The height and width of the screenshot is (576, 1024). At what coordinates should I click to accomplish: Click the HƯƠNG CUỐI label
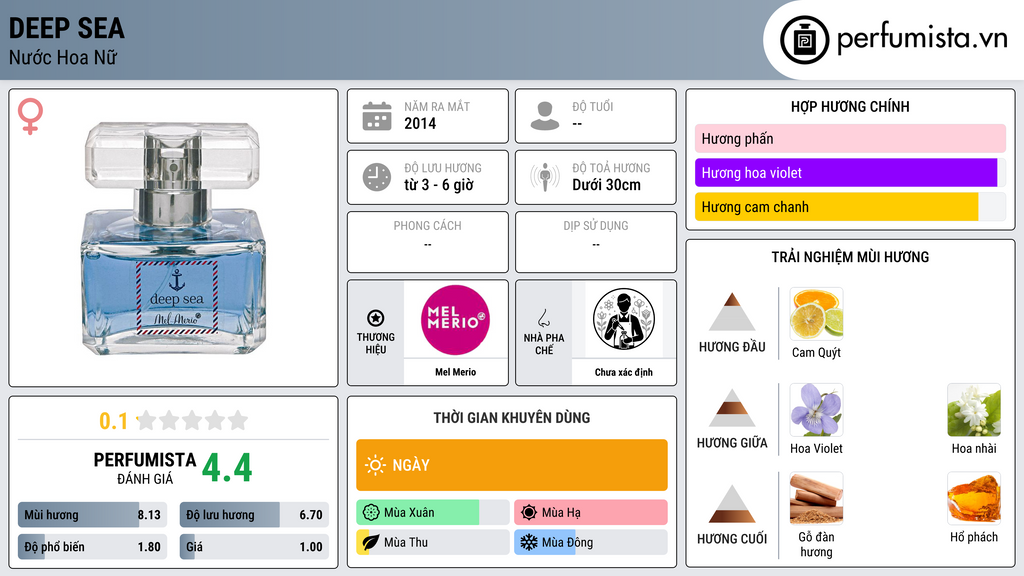(x=732, y=539)
